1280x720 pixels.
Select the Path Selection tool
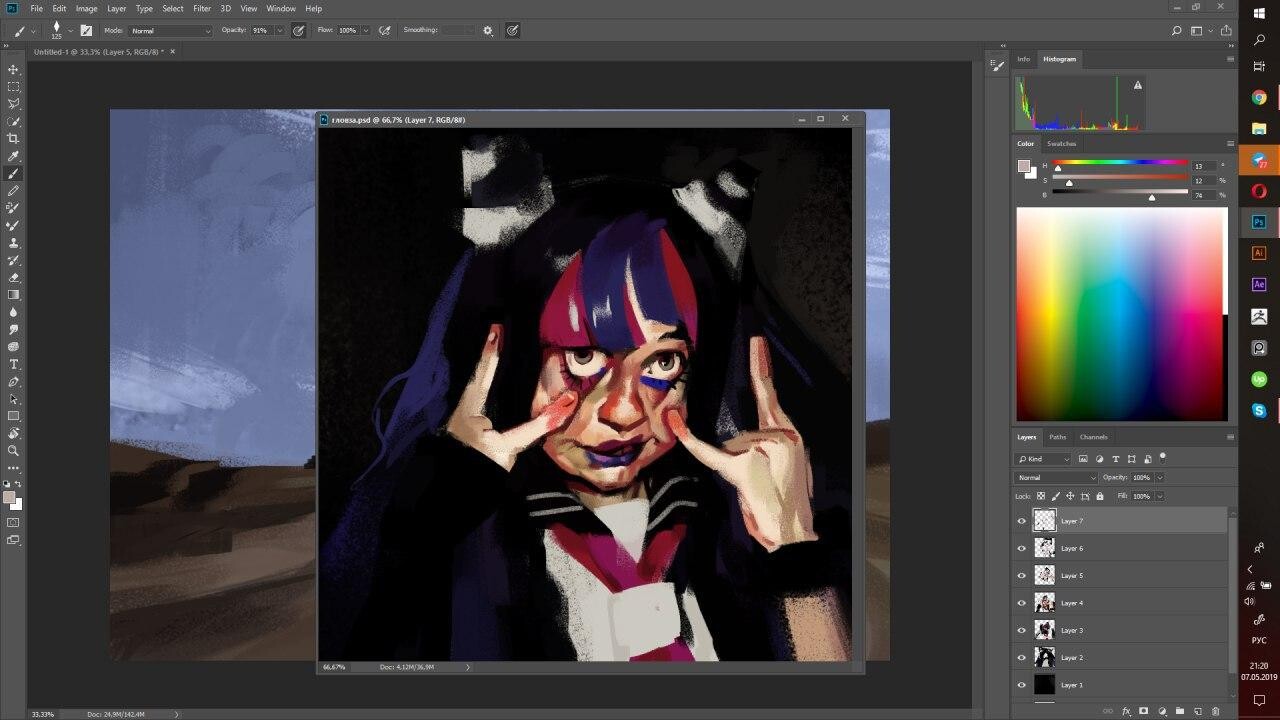(13, 399)
